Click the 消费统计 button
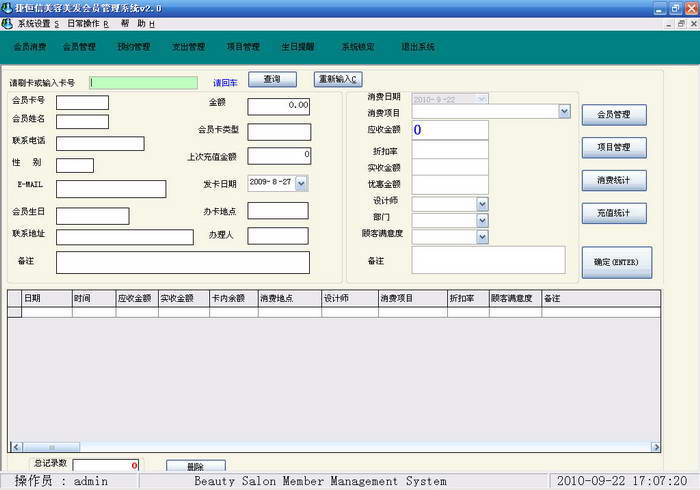The height and width of the screenshot is (490, 700). [614, 181]
